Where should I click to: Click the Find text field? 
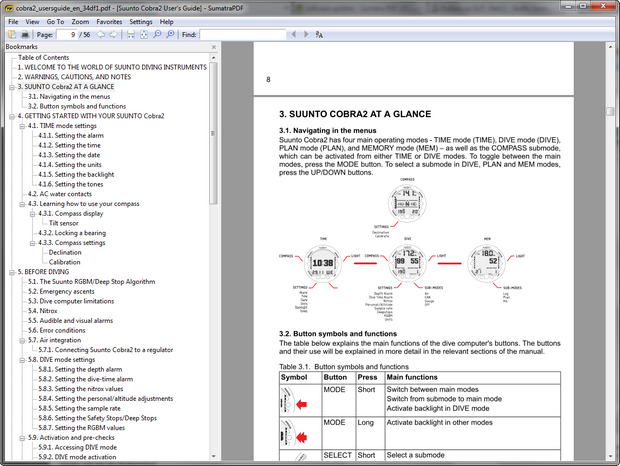242,35
